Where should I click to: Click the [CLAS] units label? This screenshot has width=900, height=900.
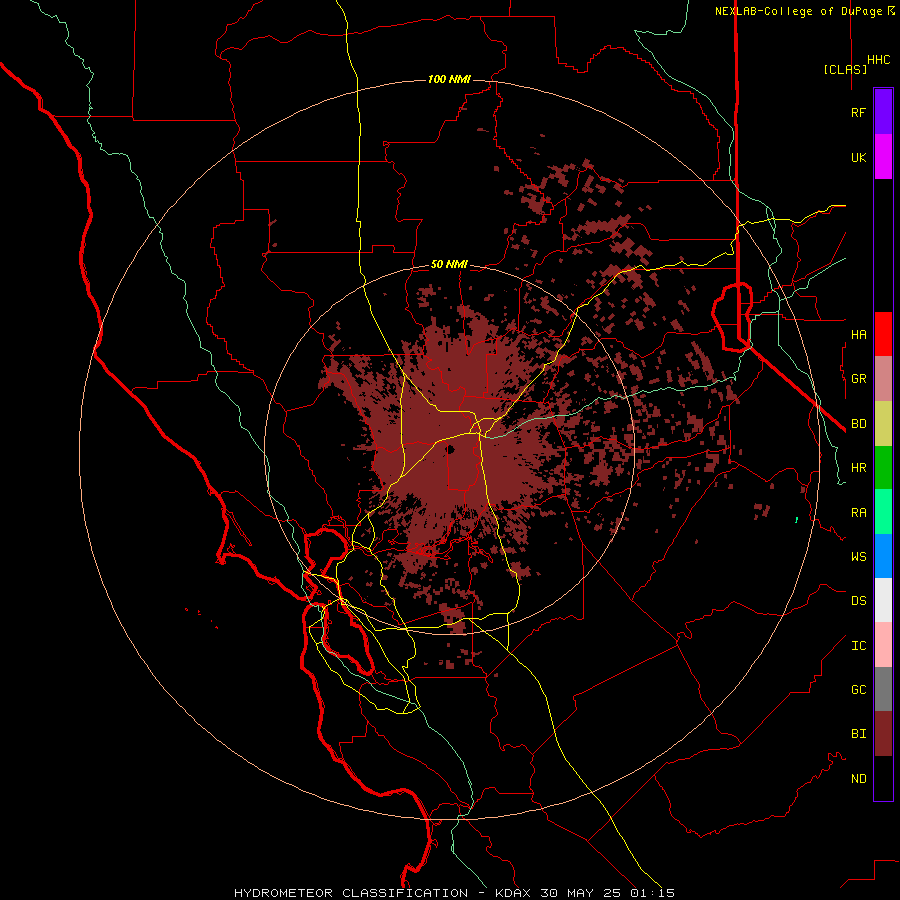pos(845,69)
